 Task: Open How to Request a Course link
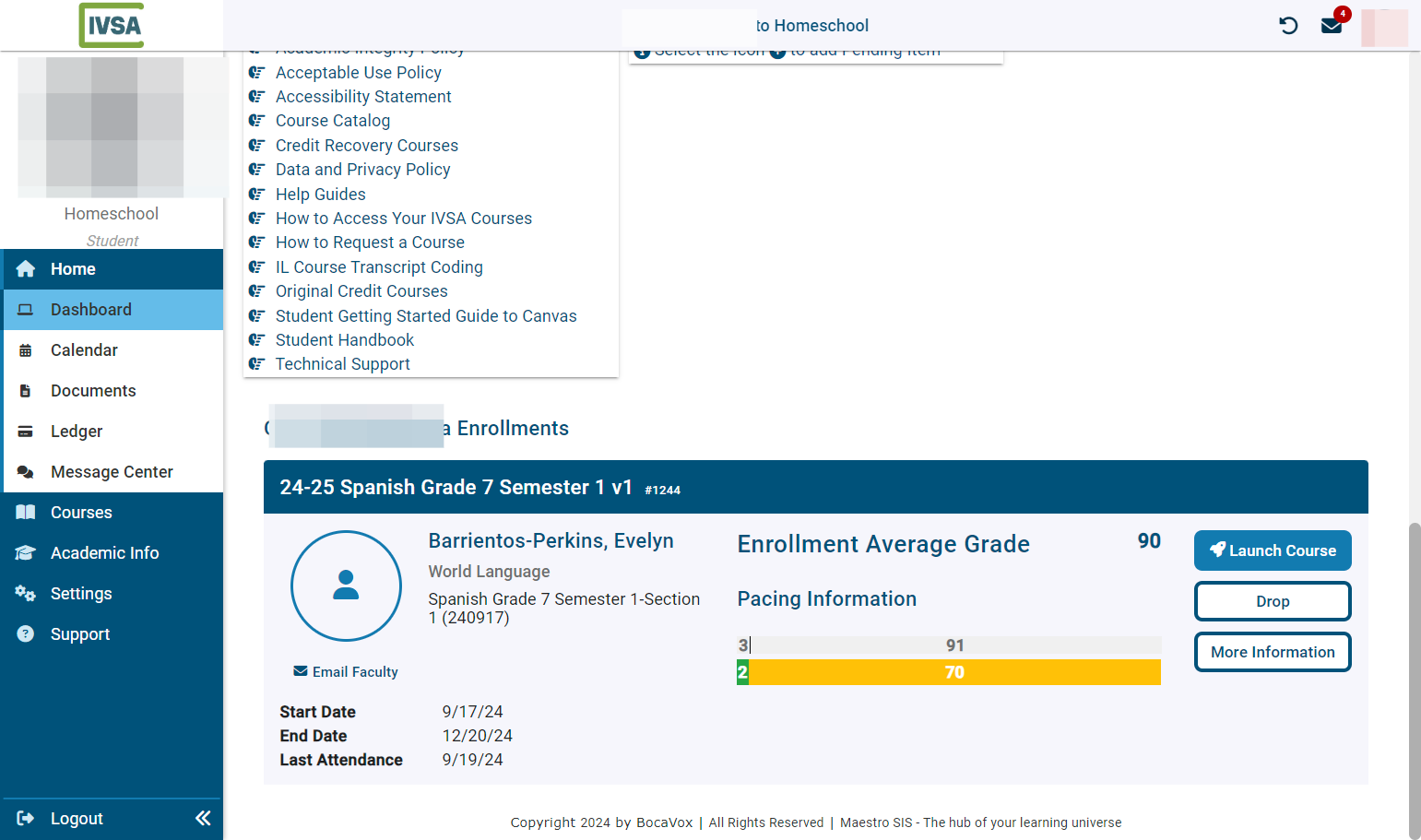click(370, 243)
